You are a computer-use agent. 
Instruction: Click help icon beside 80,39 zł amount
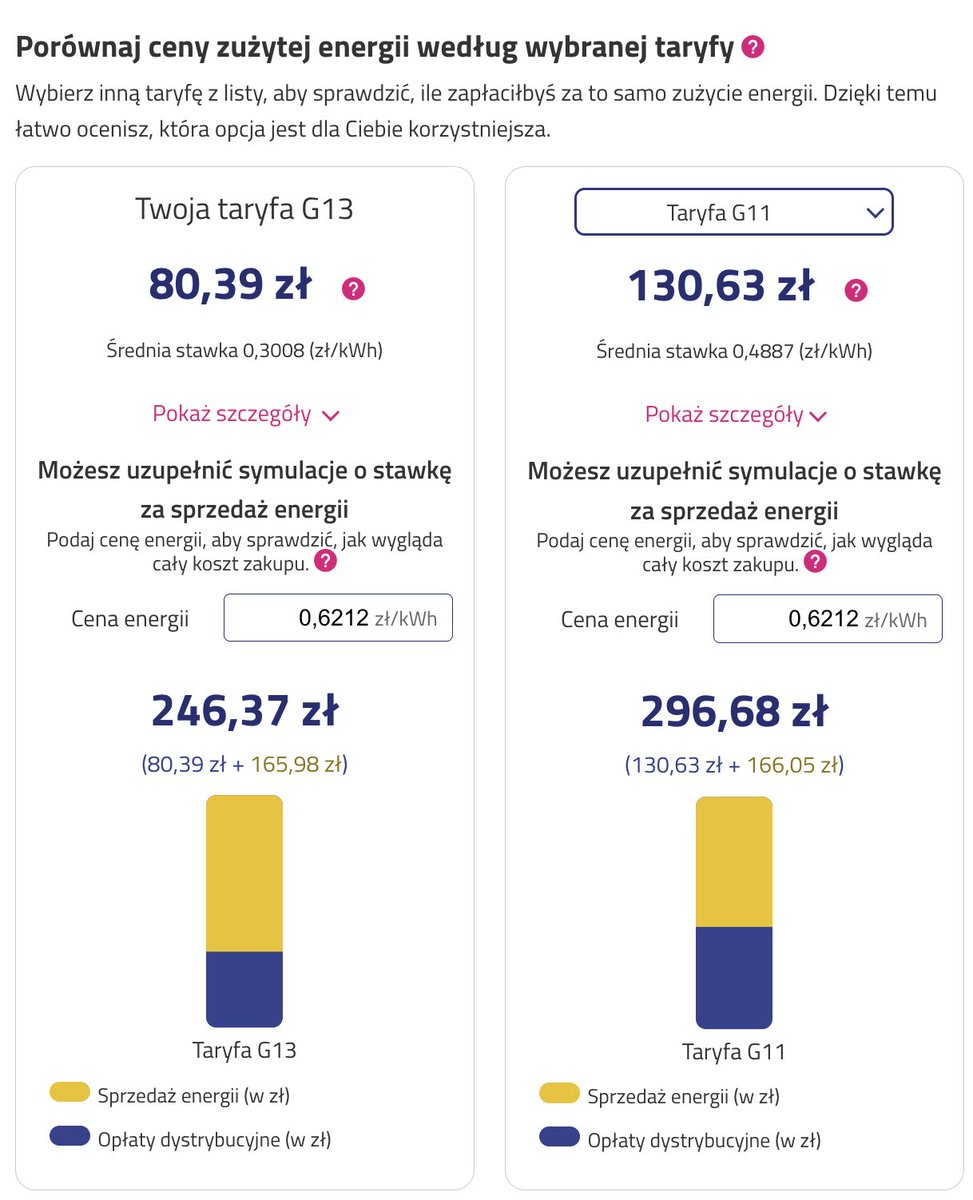(x=354, y=289)
